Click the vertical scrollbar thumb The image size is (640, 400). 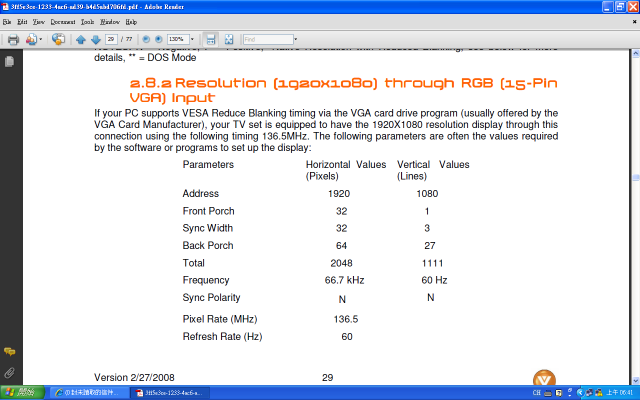click(x=636, y=178)
